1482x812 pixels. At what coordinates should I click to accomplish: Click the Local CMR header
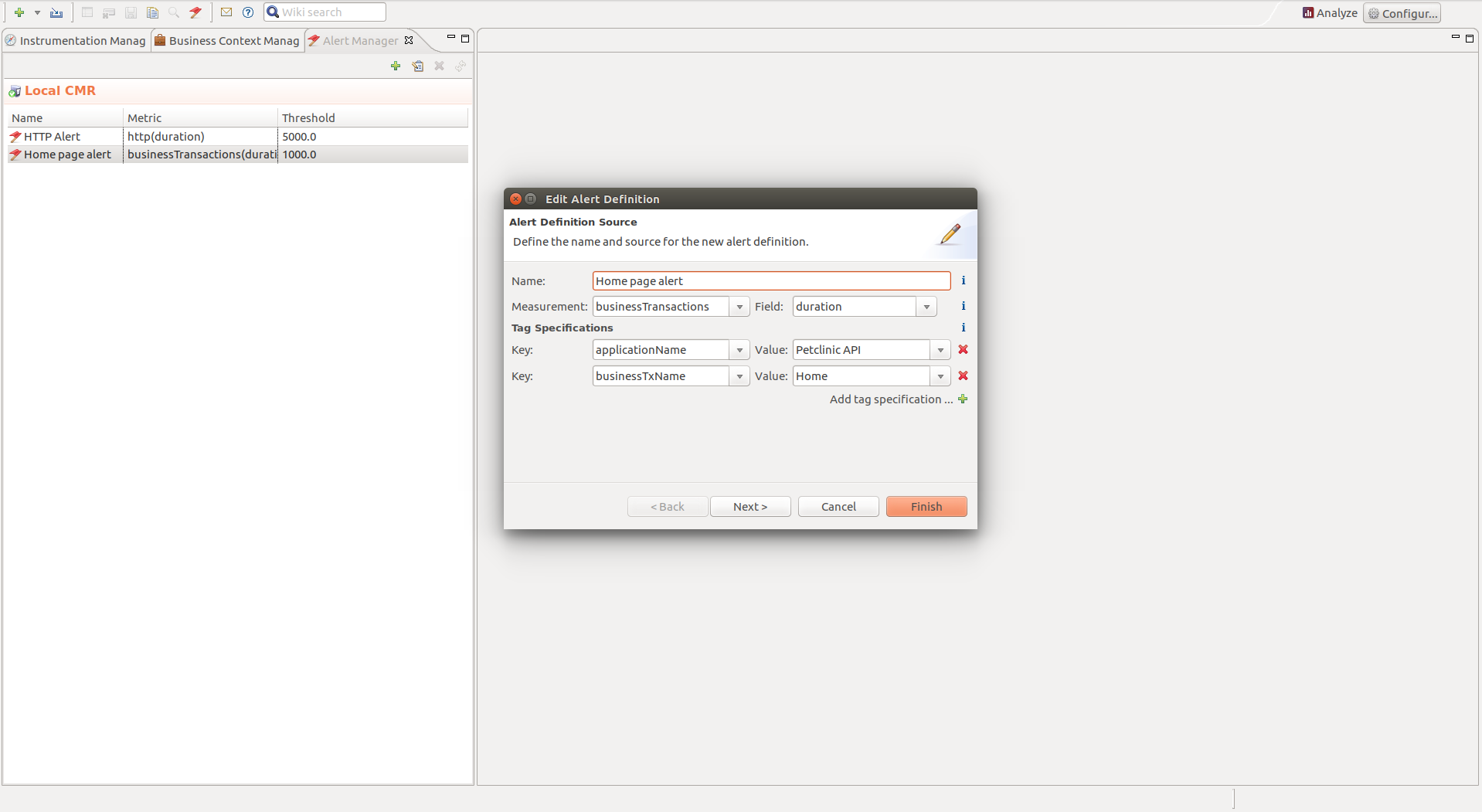coord(60,90)
